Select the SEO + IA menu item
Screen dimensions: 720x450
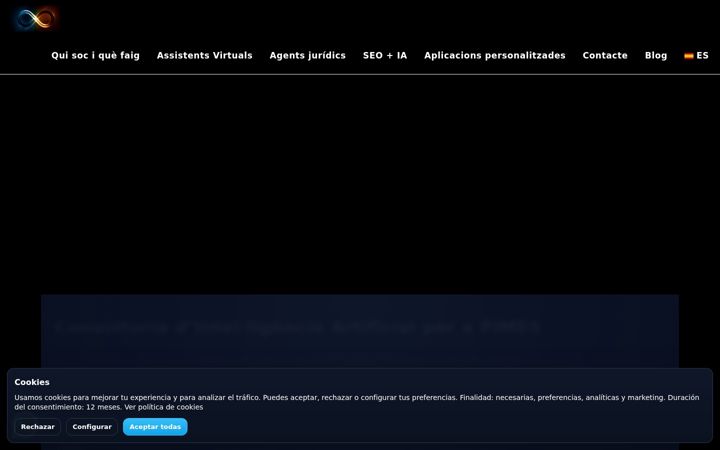click(x=385, y=56)
